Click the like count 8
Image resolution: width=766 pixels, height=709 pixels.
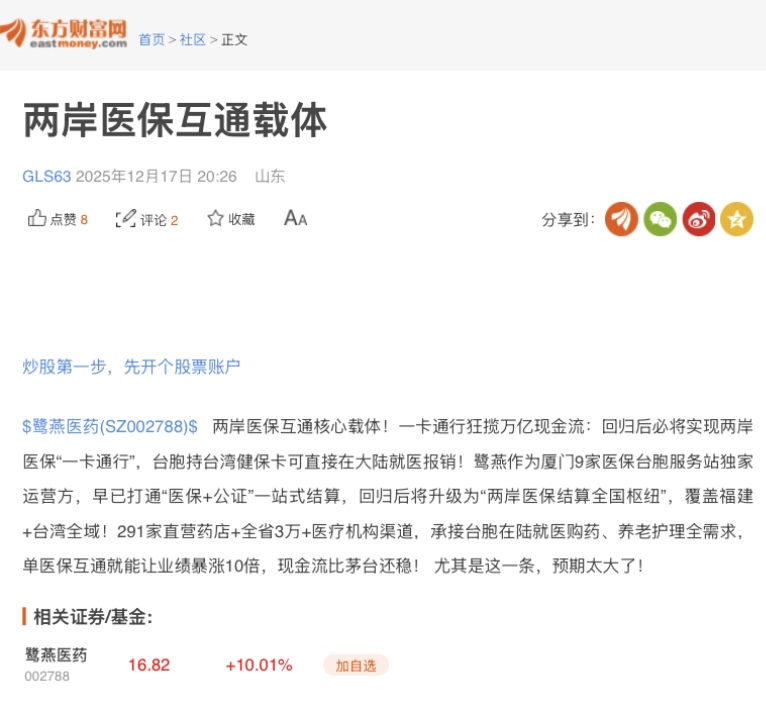[x=84, y=220]
